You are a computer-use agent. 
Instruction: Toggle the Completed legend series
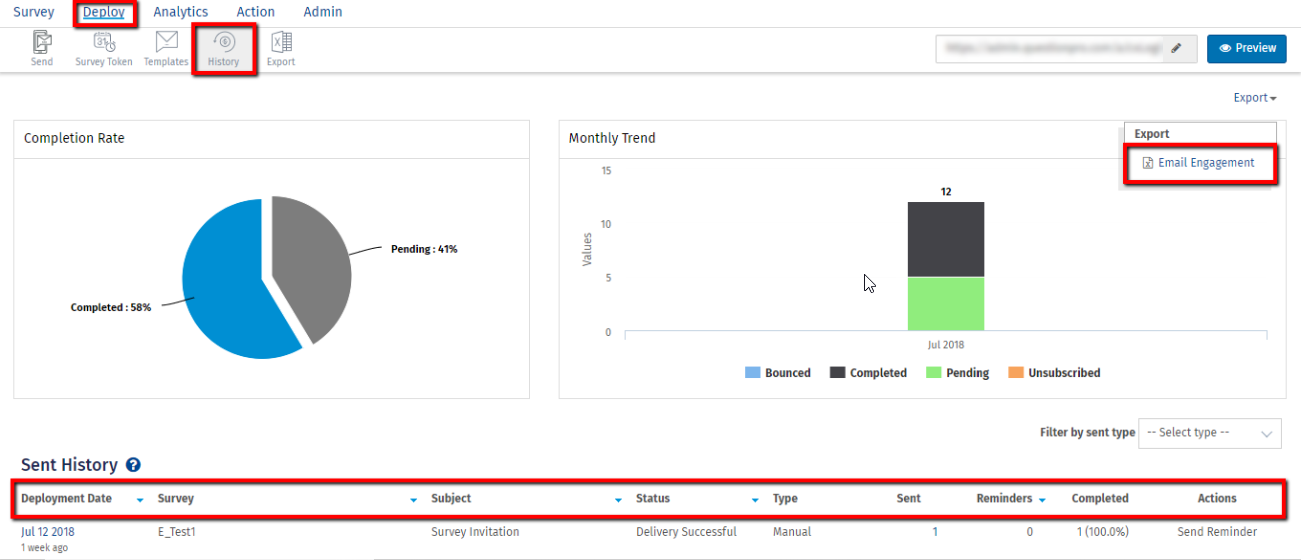coord(868,373)
